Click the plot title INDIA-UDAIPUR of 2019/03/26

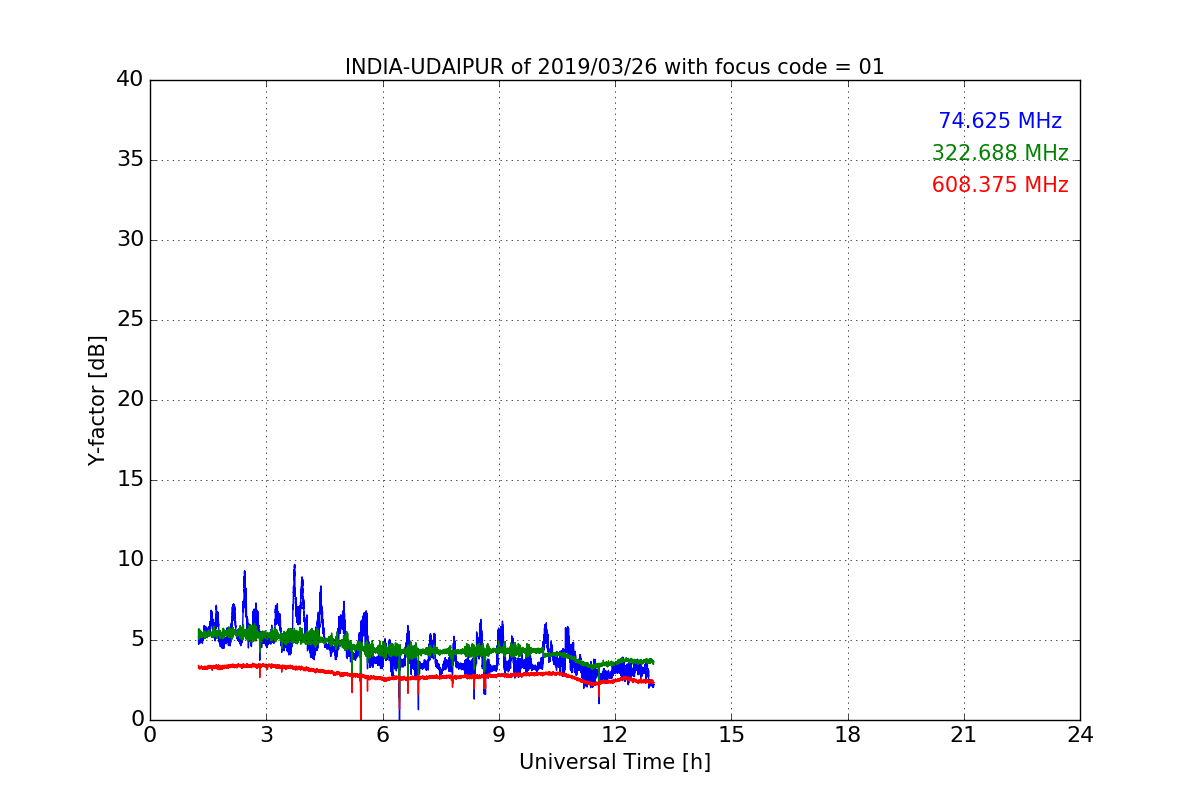(615, 67)
